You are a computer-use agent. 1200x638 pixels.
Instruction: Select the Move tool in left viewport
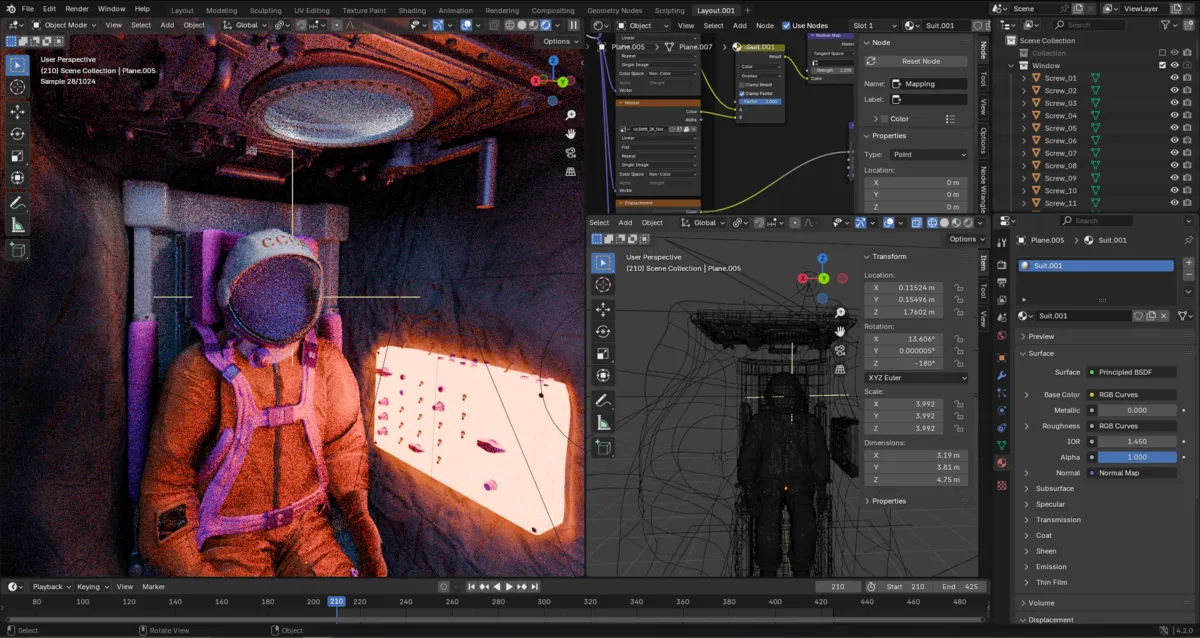pyautogui.click(x=18, y=111)
